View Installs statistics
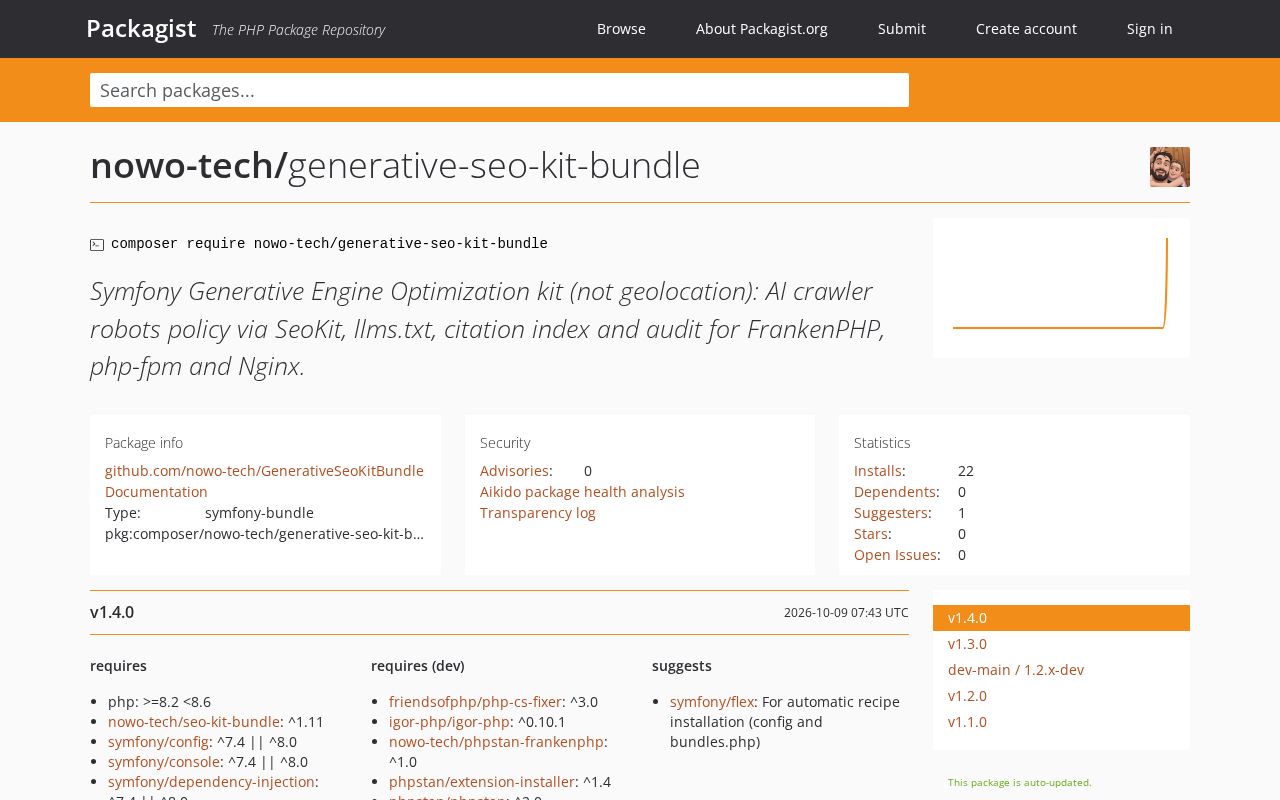The image size is (1280, 800). 878,471
